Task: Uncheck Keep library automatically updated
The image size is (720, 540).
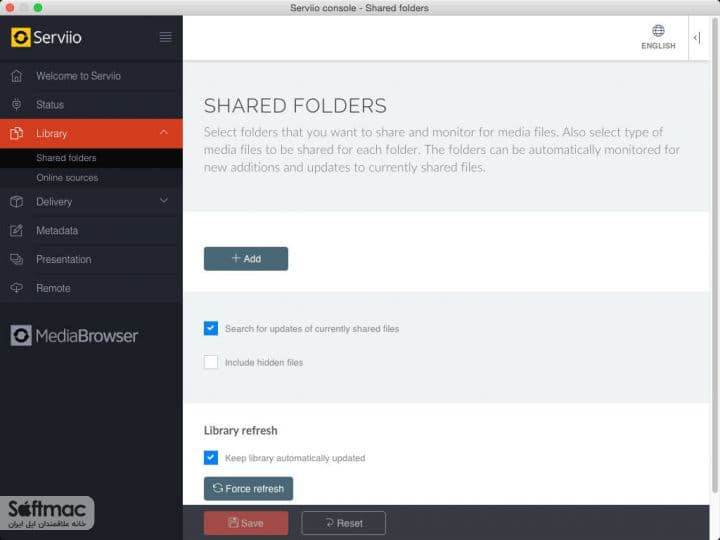Action: [x=211, y=457]
